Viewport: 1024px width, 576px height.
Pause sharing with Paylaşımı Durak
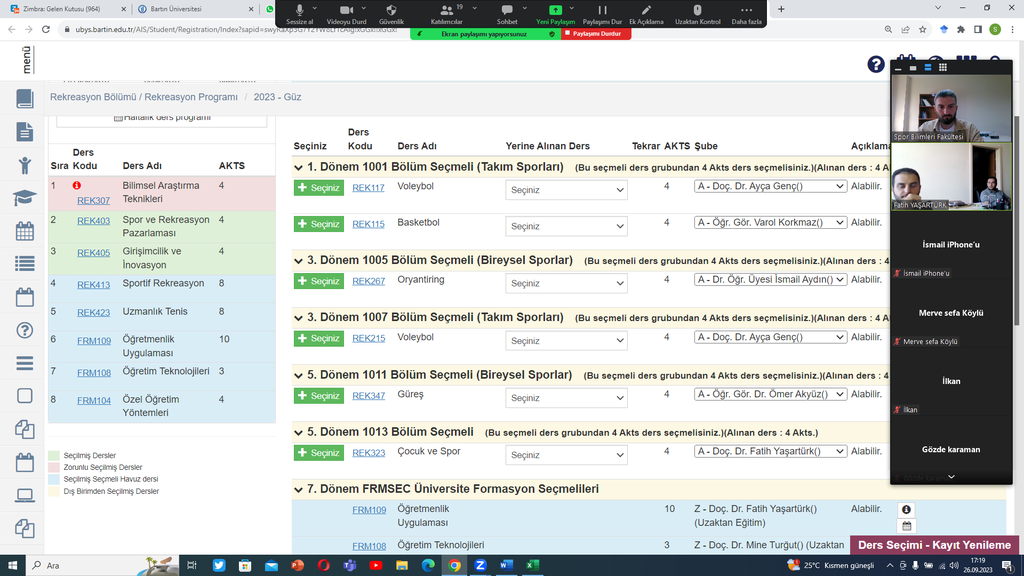click(602, 11)
